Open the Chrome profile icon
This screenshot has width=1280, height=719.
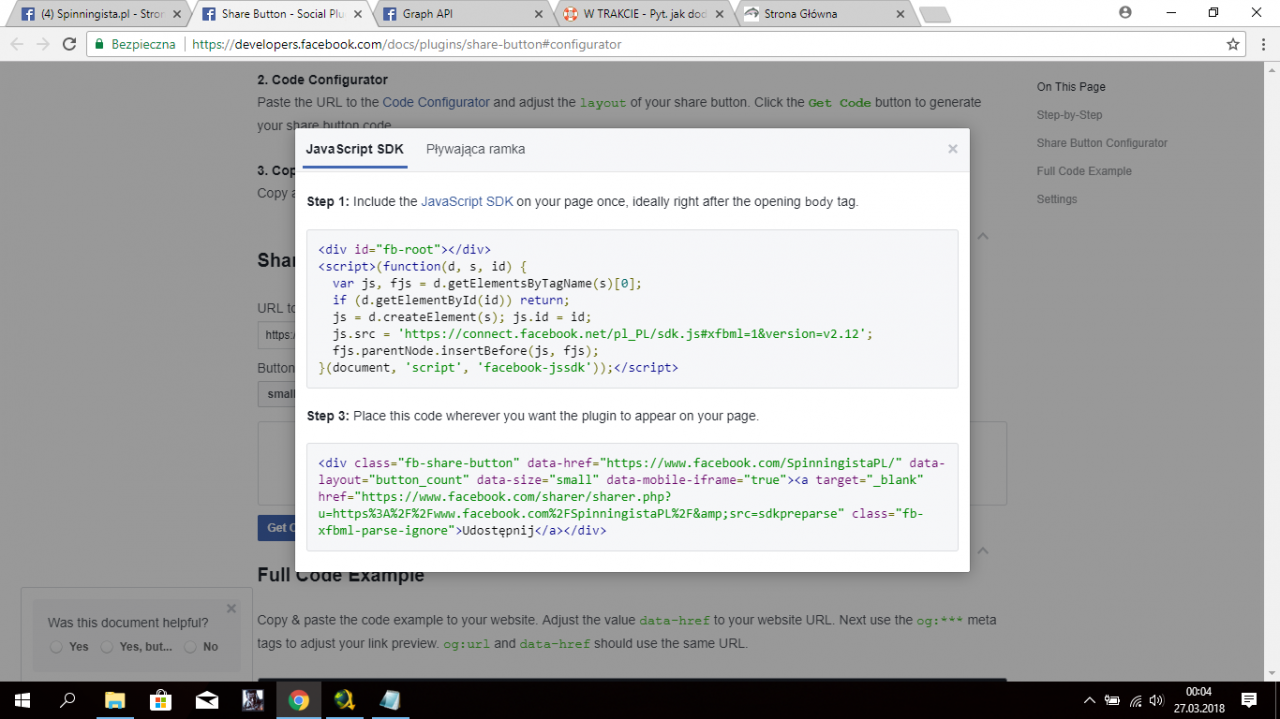click(x=1125, y=13)
